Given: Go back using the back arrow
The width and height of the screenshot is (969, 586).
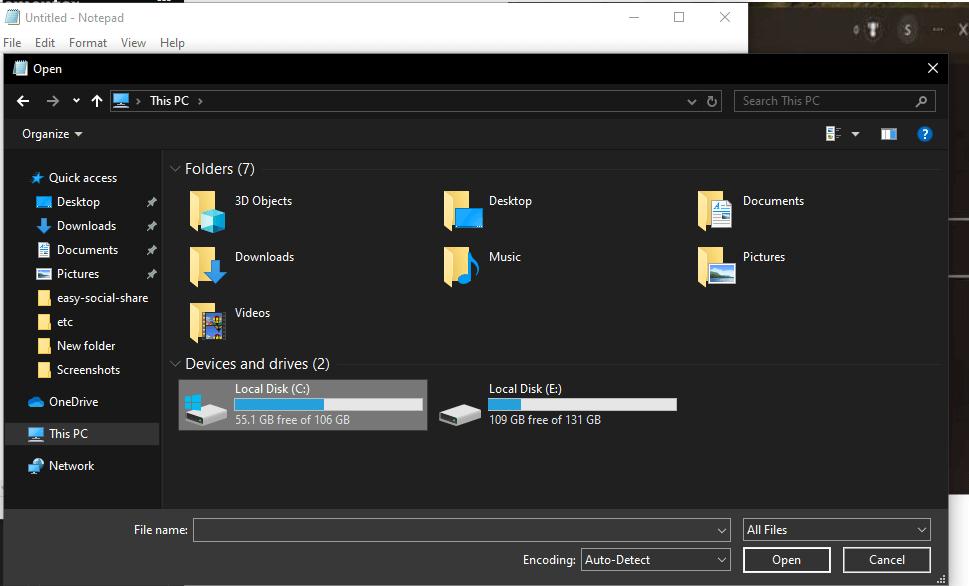Looking at the screenshot, I should [23, 101].
